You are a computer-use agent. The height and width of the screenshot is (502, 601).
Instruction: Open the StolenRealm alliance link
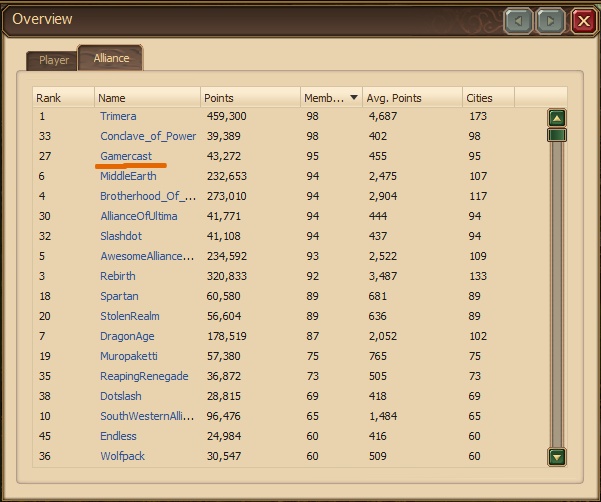click(x=130, y=316)
